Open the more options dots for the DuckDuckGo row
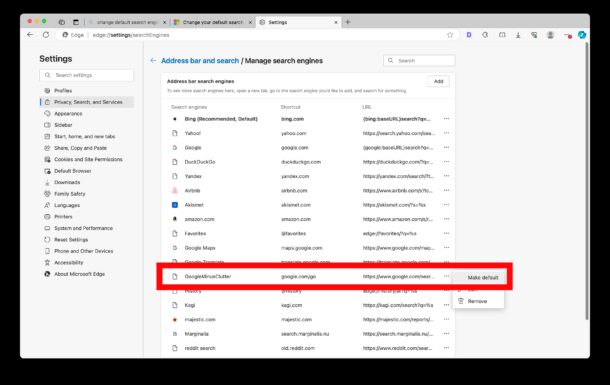The height and width of the screenshot is (385, 610). 446,162
